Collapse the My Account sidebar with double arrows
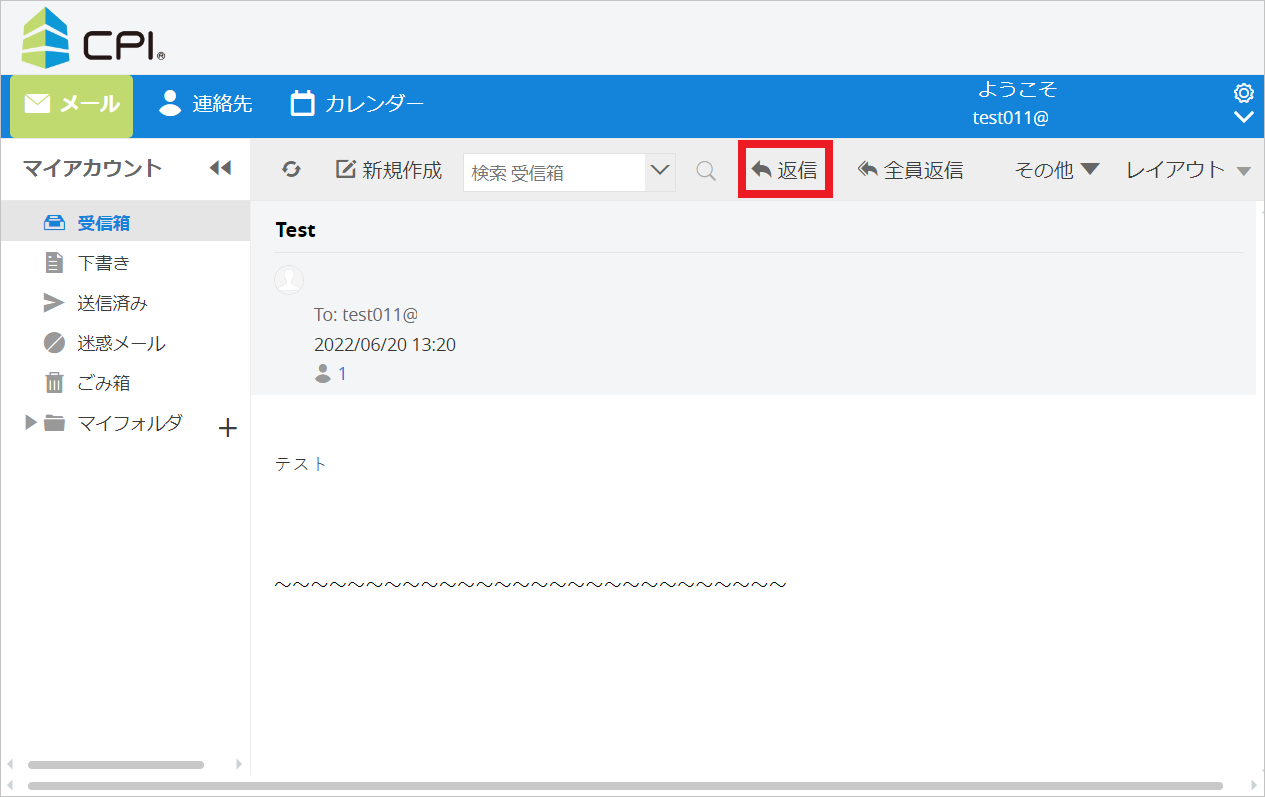Screen dimensions: 1265x797 coord(220,168)
